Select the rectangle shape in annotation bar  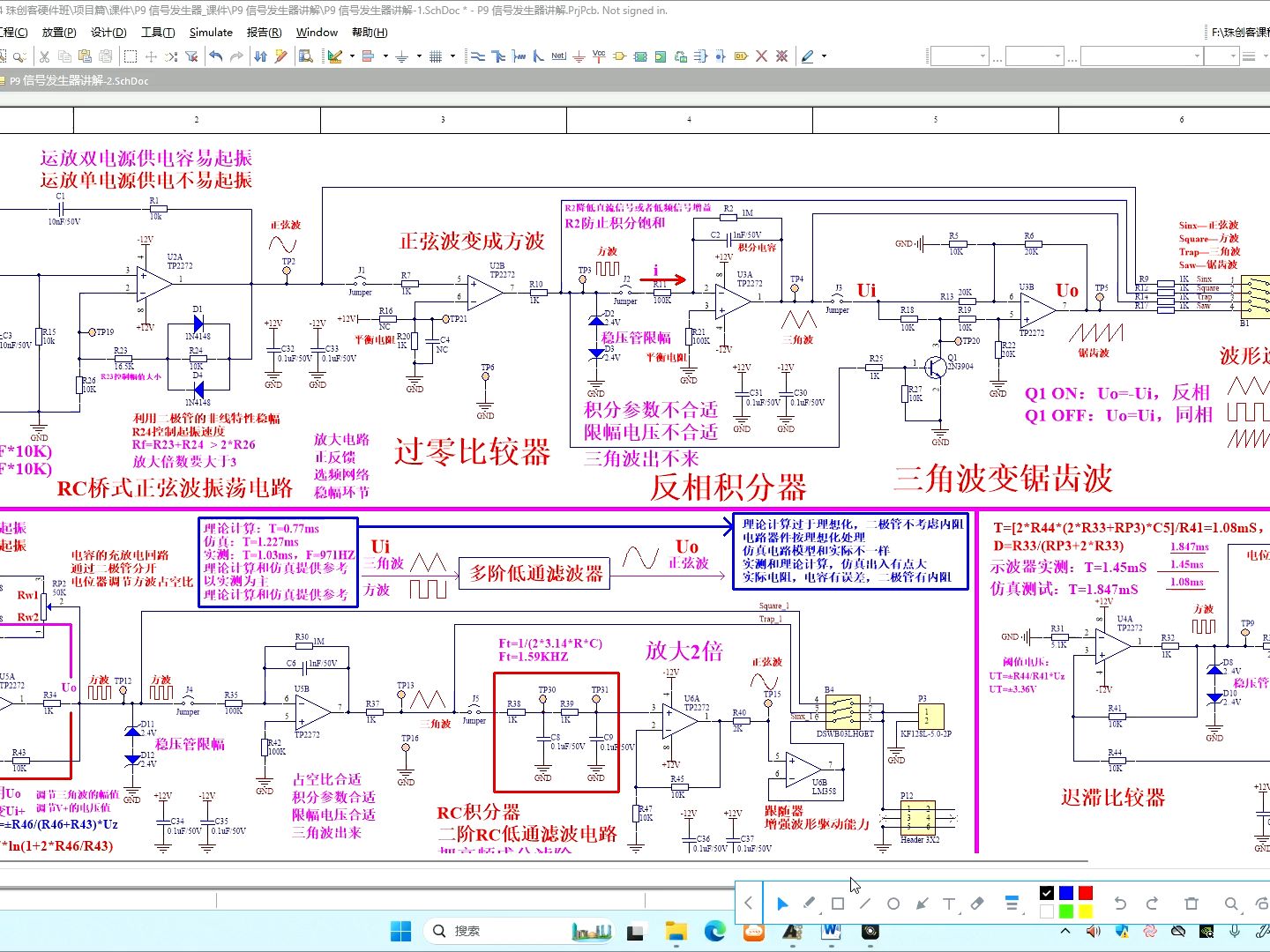point(838,904)
